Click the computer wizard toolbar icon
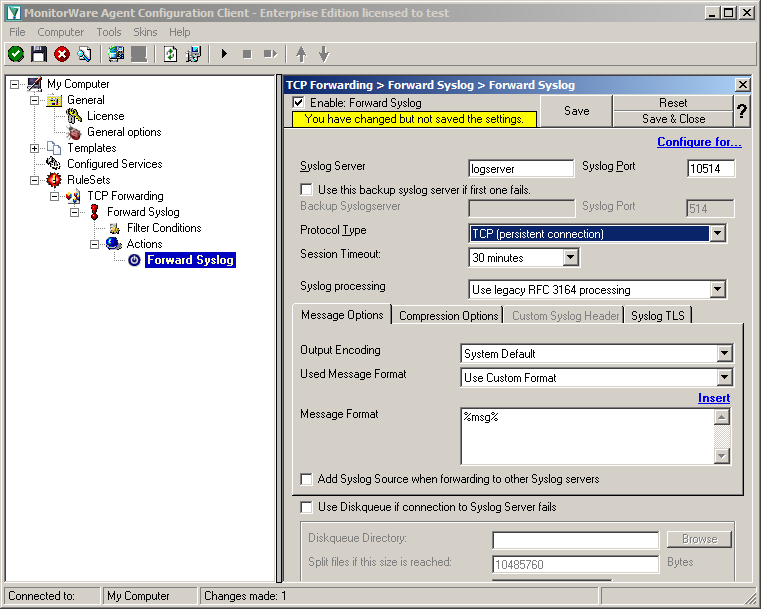 point(193,54)
